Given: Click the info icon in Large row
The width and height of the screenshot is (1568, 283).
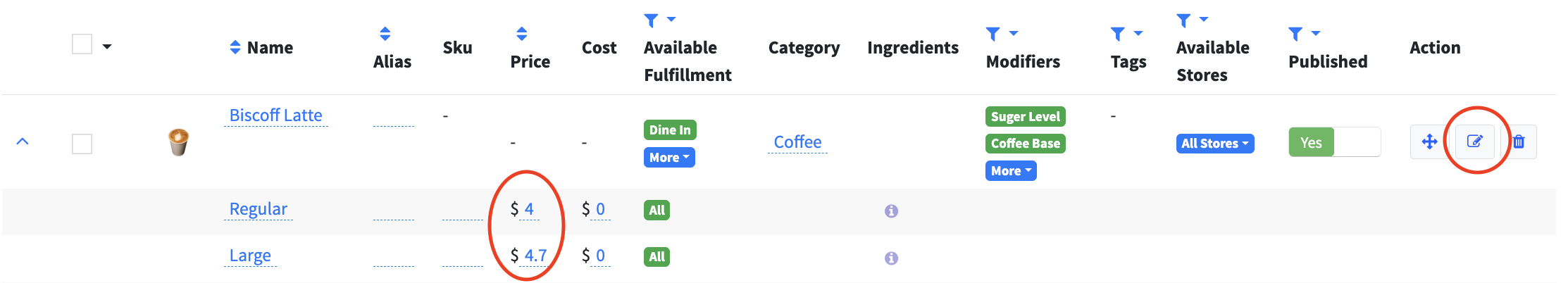Looking at the screenshot, I should 891,258.
